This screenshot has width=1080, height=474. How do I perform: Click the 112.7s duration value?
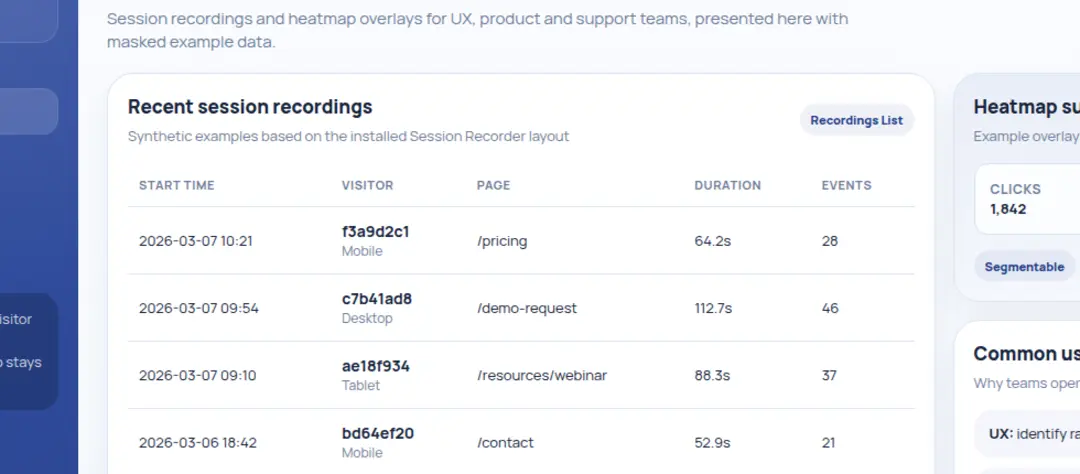(x=713, y=308)
